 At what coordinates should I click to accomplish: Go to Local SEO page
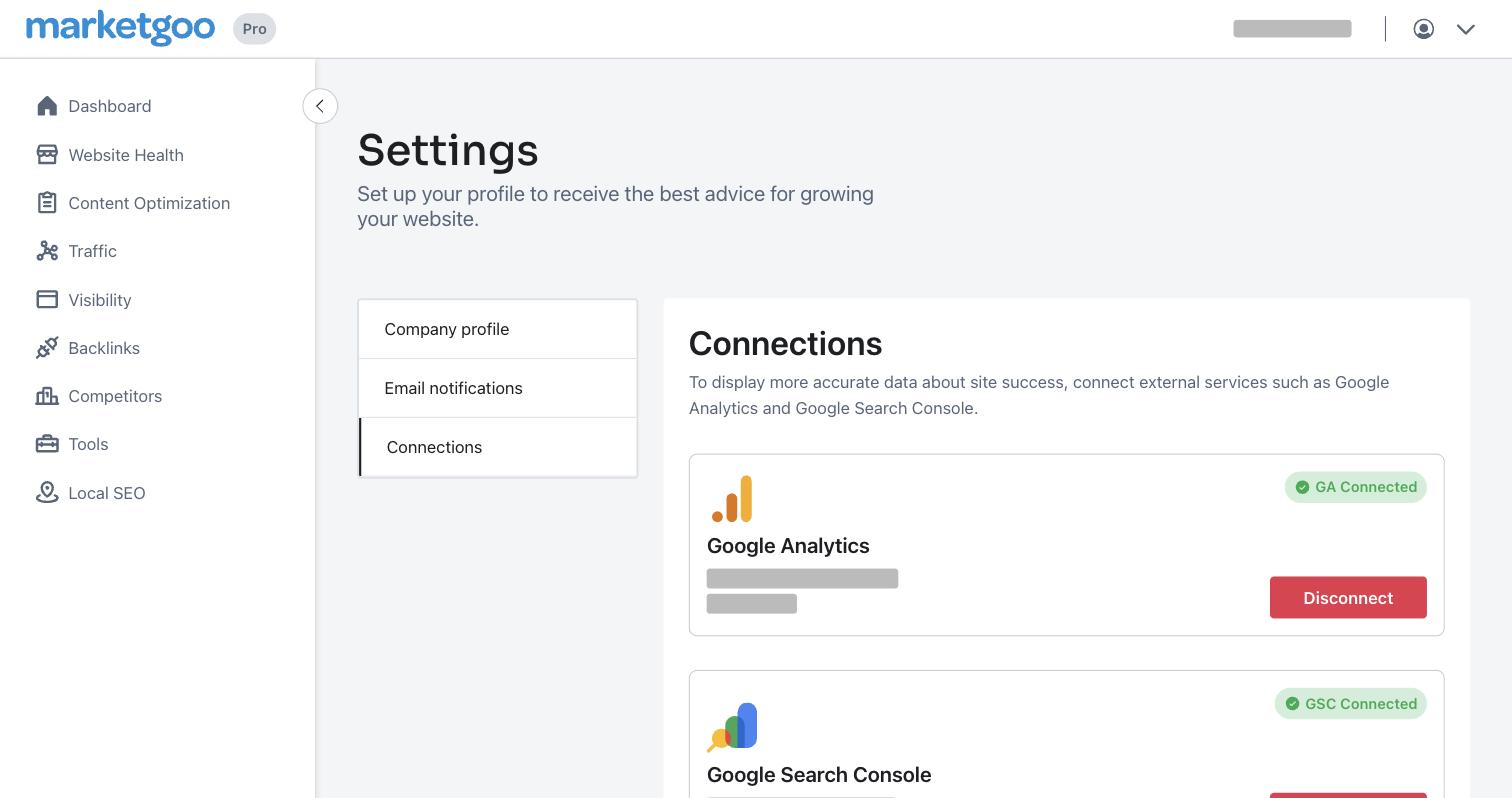[x=107, y=493]
